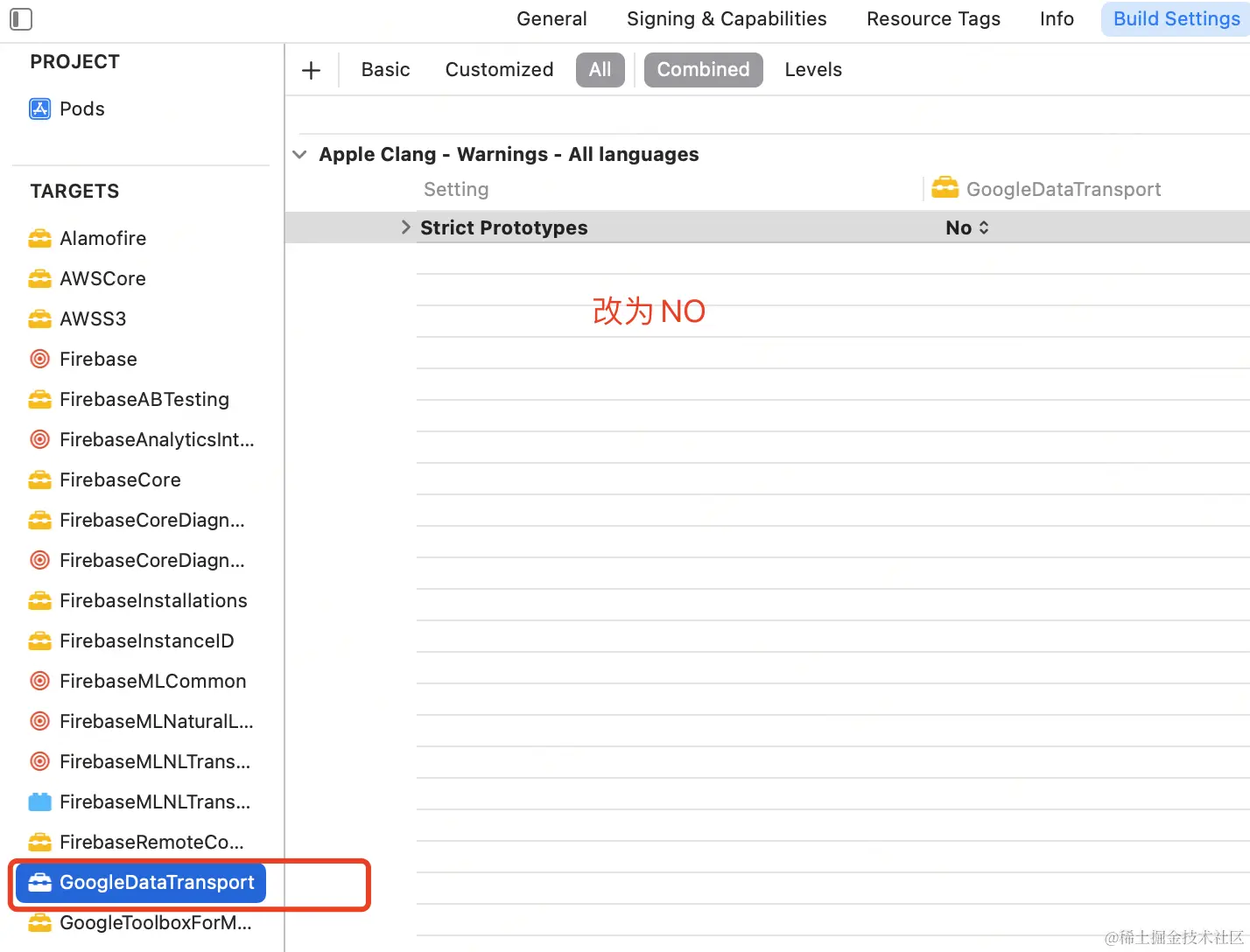
Task: Select the AWSCore target
Action: (102, 278)
